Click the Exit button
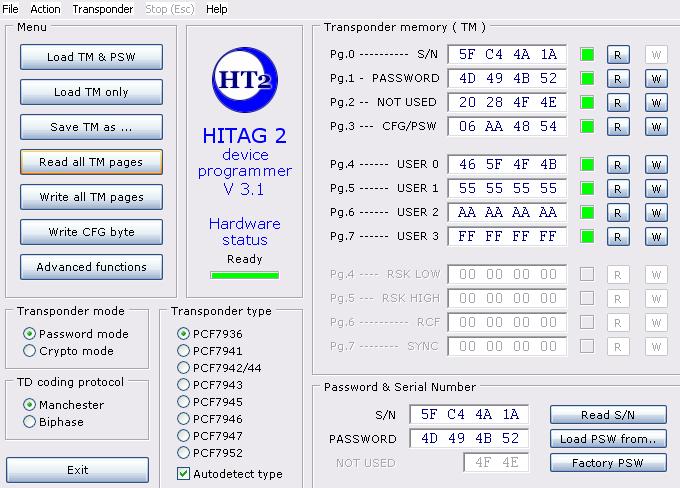 click(x=77, y=470)
